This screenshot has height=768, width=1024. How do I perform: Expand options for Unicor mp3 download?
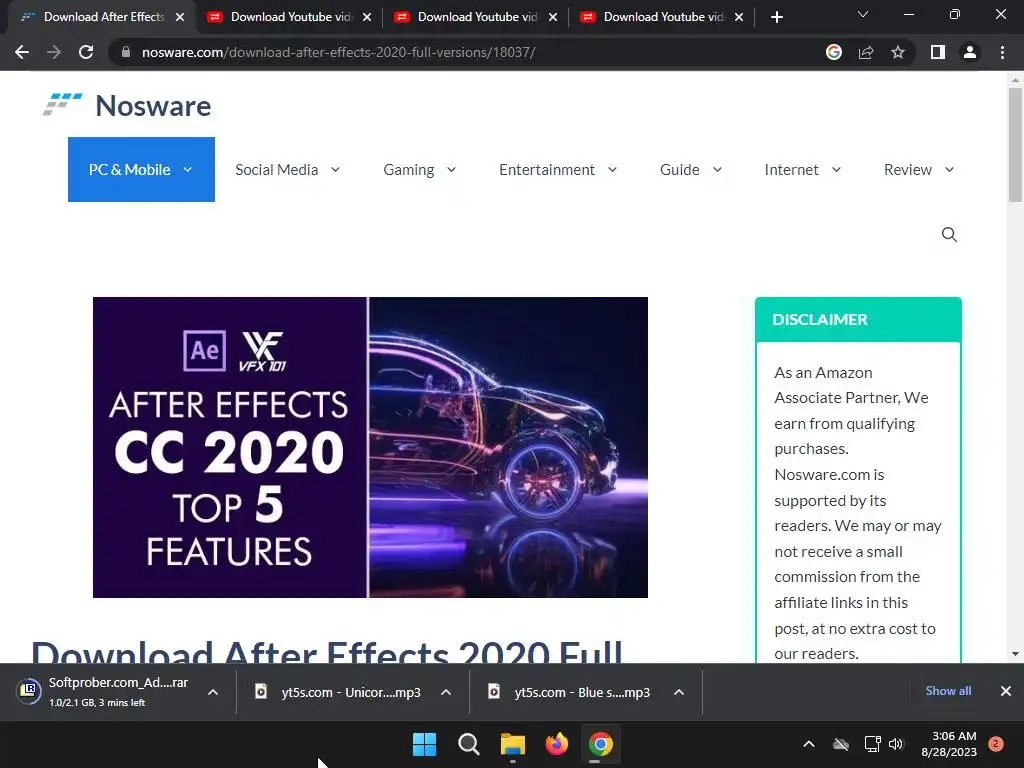[x=446, y=692]
